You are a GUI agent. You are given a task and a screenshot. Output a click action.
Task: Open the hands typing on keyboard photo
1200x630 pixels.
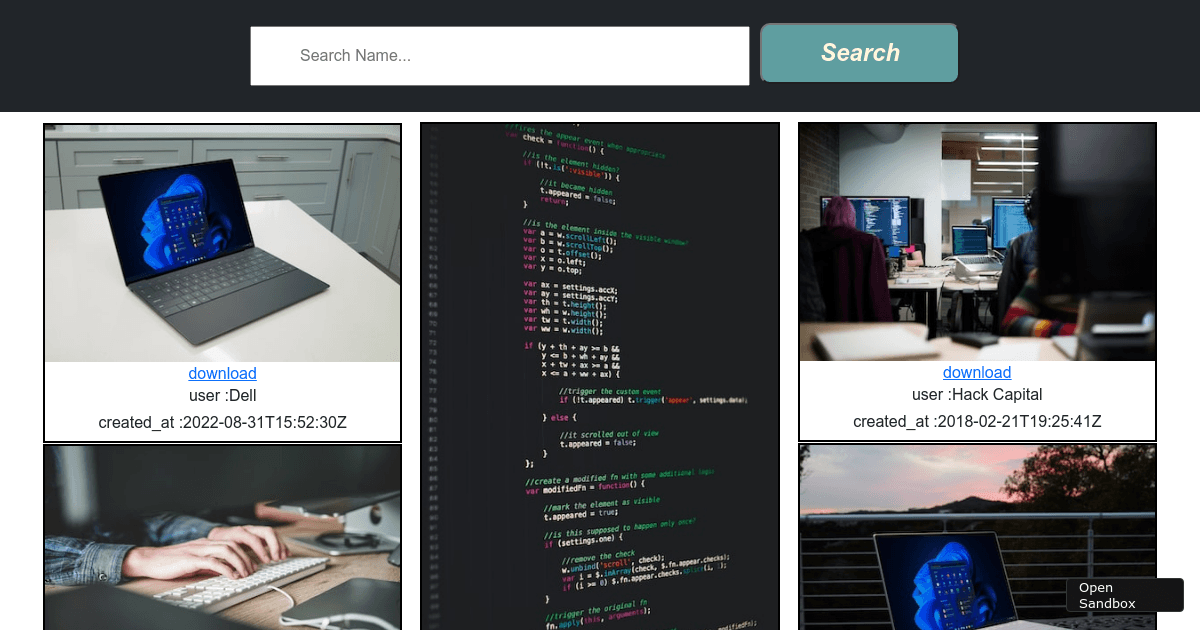(222, 537)
